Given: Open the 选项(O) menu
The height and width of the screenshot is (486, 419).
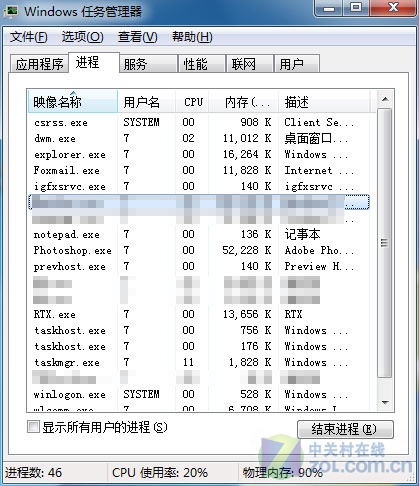Looking at the screenshot, I should [82, 37].
